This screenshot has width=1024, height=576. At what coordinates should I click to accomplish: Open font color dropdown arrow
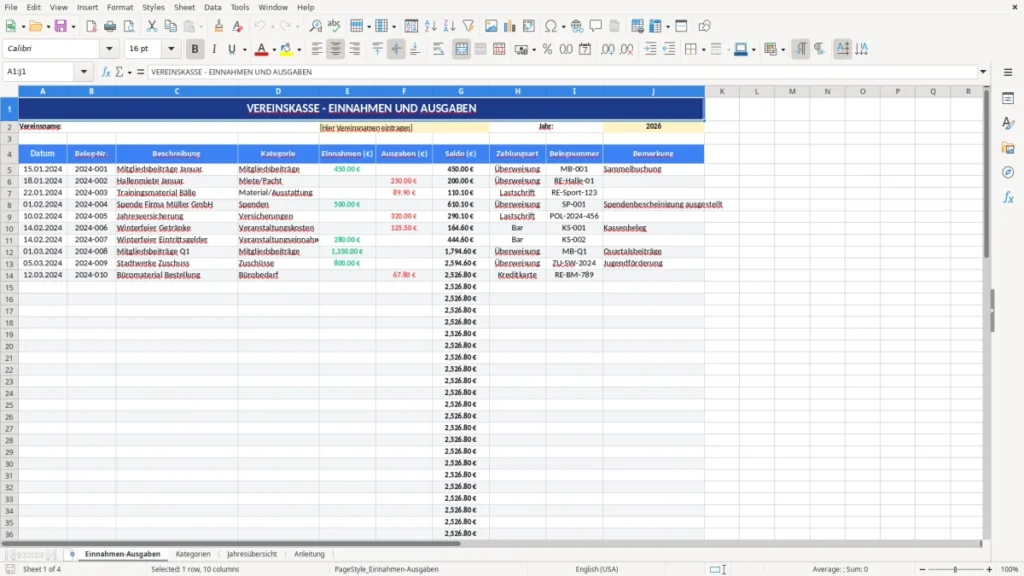coord(274,50)
